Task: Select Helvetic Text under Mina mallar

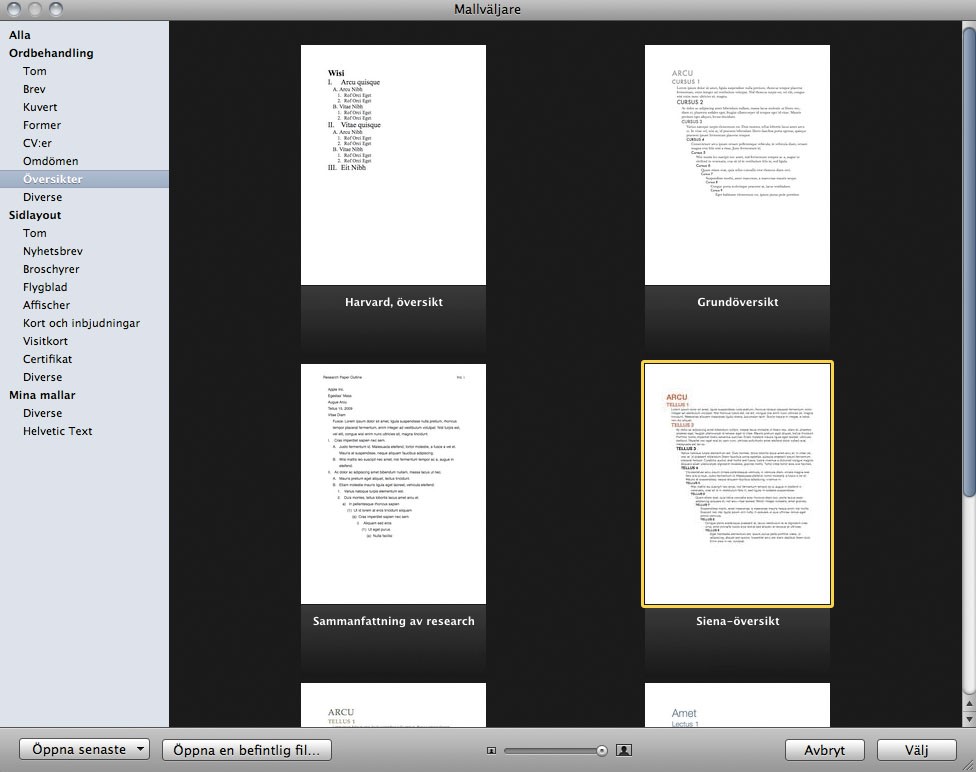Action: pos(58,431)
